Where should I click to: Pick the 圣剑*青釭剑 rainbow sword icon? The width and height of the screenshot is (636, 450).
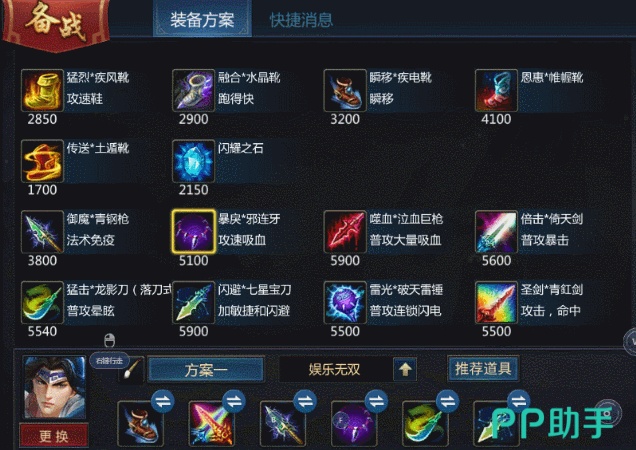(x=496, y=303)
